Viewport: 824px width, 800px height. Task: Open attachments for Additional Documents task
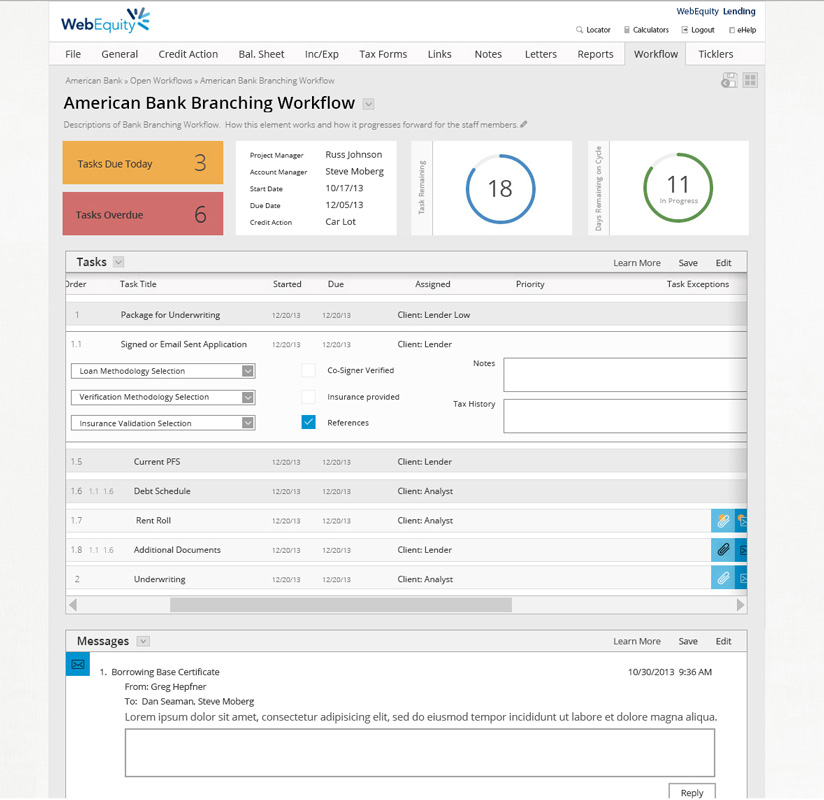coord(722,550)
